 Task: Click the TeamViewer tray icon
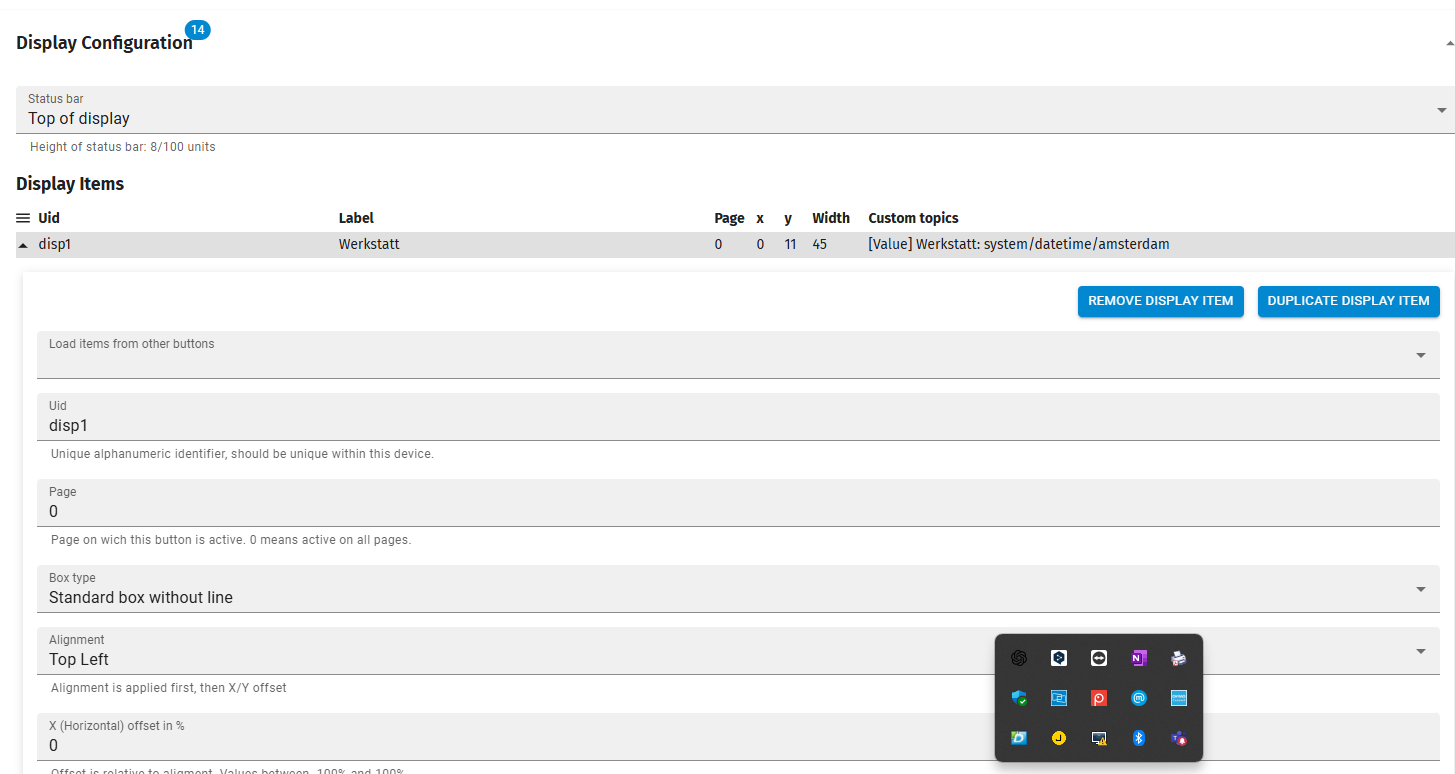point(1099,658)
